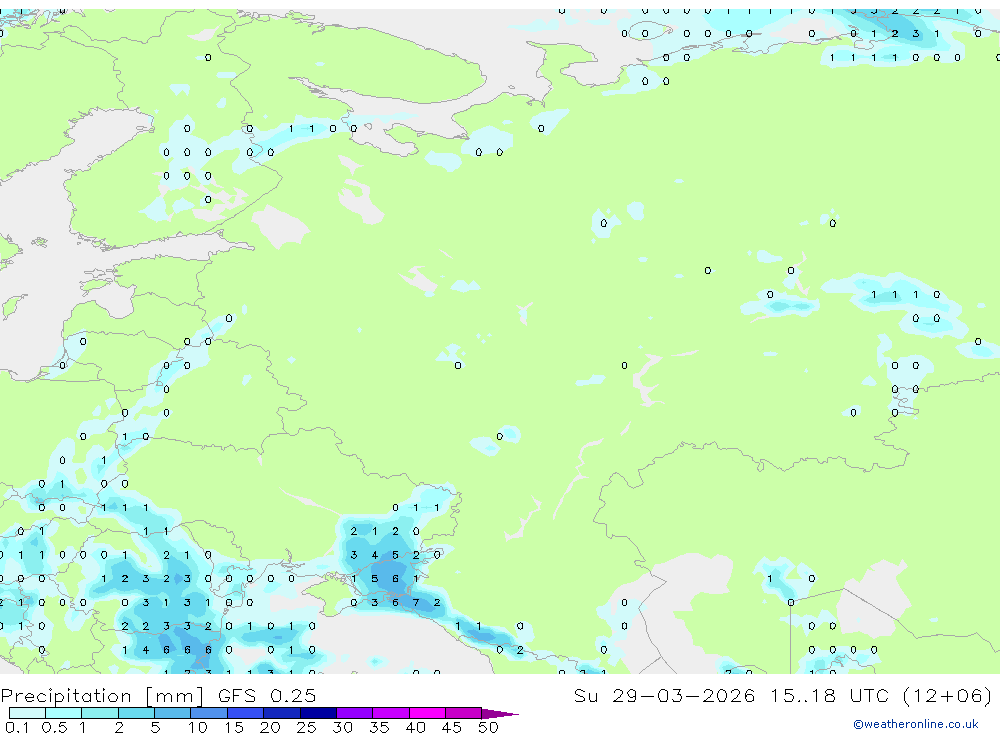Viewport: 1000px width, 733px height.
Task: Click the 1–2 mm legend color swatch
Action: (100, 713)
